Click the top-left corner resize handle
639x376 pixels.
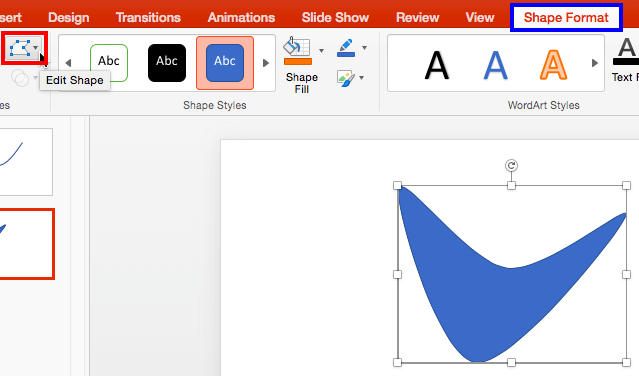click(x=397, y=186)
